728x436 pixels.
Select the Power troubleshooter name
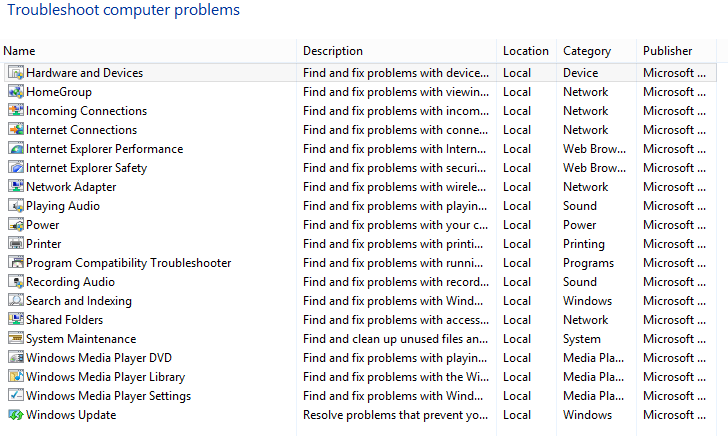pos(43,225)
